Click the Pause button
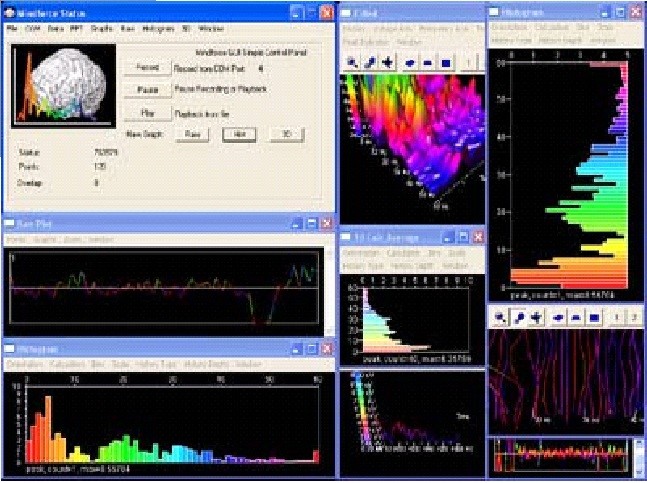Screen dimensions: 647x483 (x=147, y=90)
